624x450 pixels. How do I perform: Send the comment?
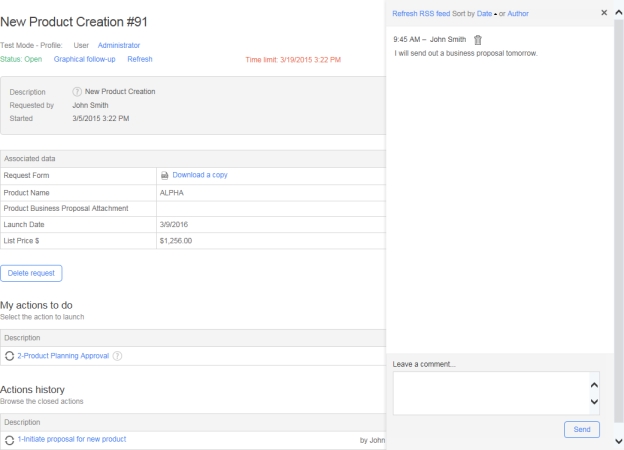[x=582, y=429]
